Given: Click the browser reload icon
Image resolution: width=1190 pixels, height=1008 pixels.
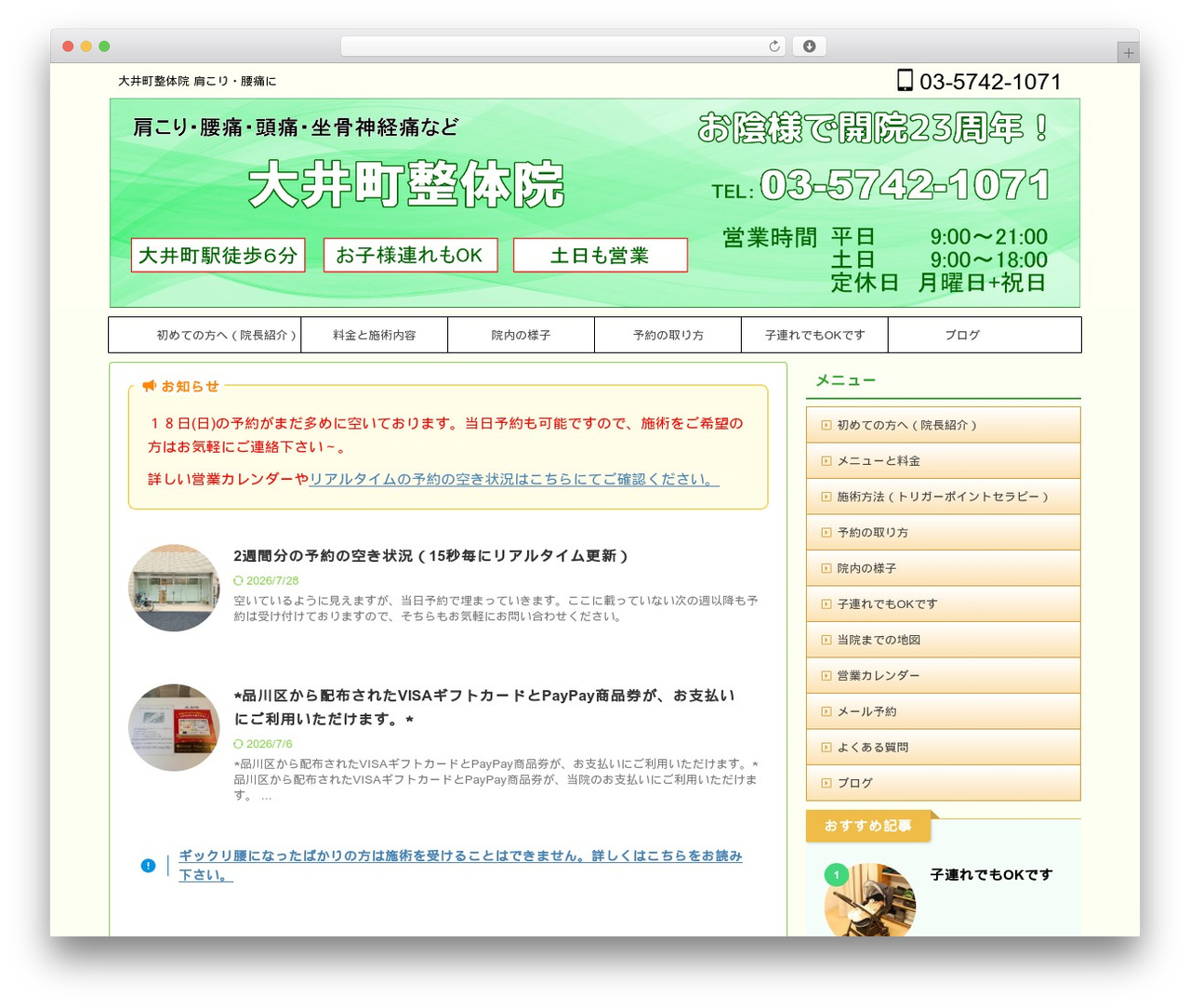Looking at the screenshot, I should click(773, 46).
